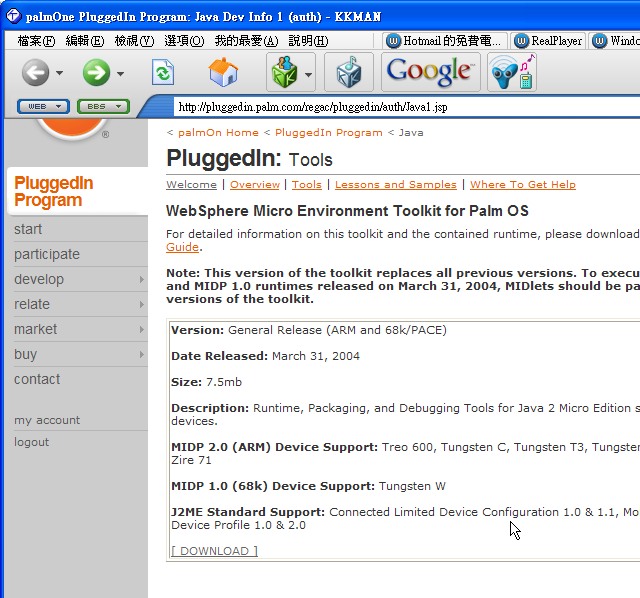This screenshot has height=598, width=640.
Task: Open the Lessons and Samples link
Action: point(396,185)
